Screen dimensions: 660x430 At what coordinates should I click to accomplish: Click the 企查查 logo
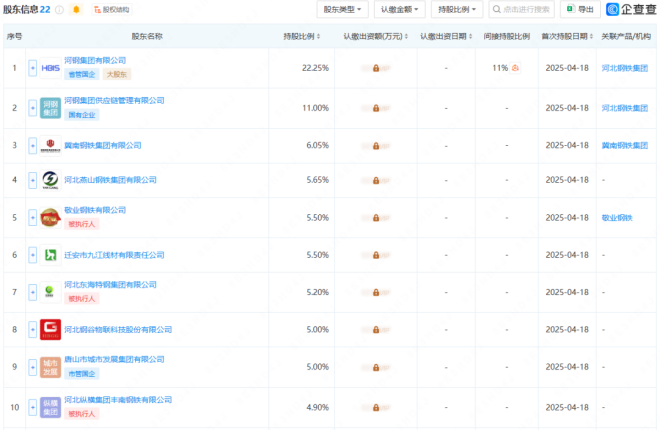632,10
